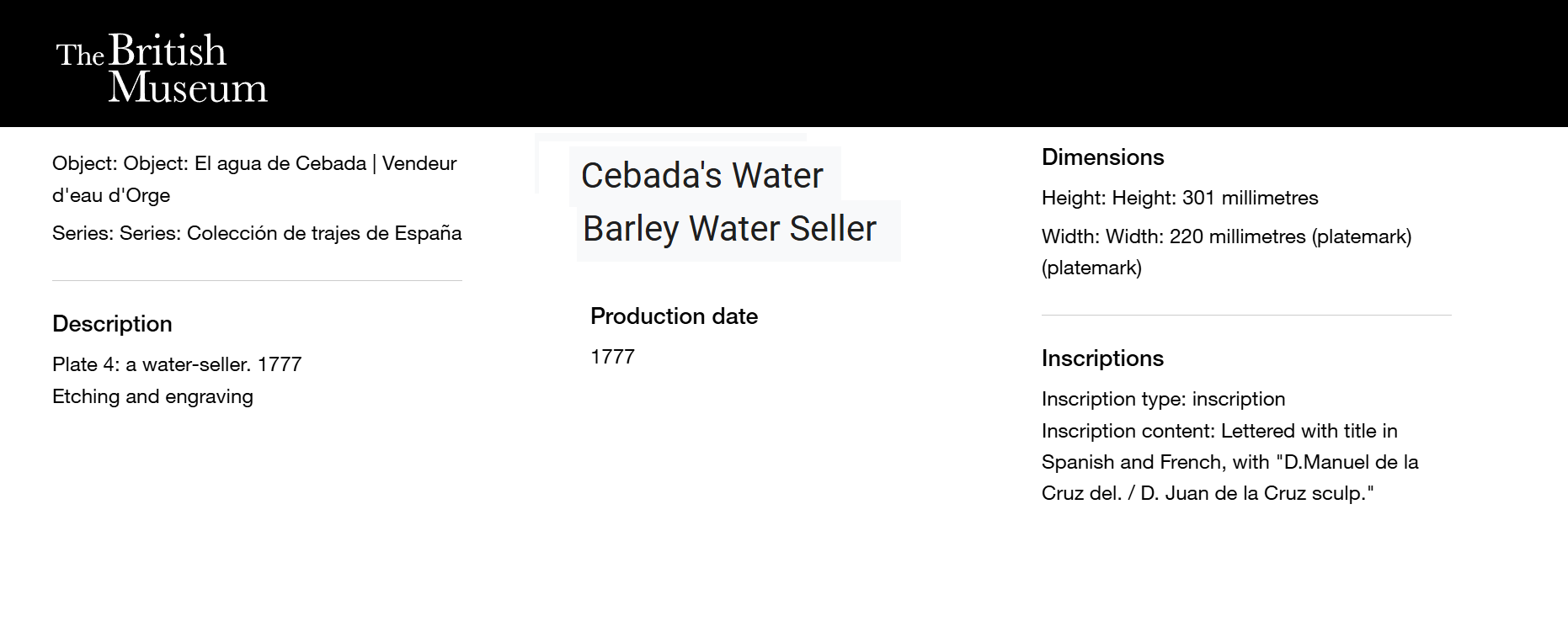Click the 'Etching and engraving' text
The image size is (1568, 621).
tap(152, 396)
